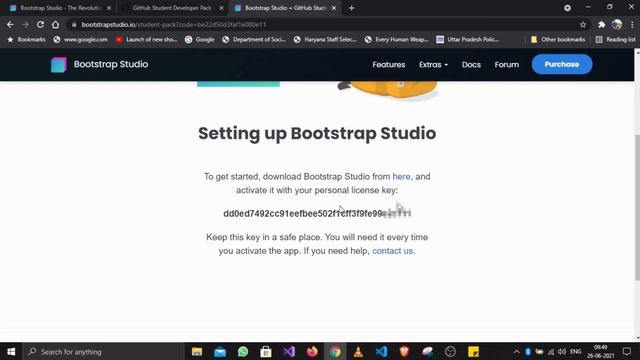Open the Features page
The height and width of the screenshot is (360, 640).
tap(389, 64)
